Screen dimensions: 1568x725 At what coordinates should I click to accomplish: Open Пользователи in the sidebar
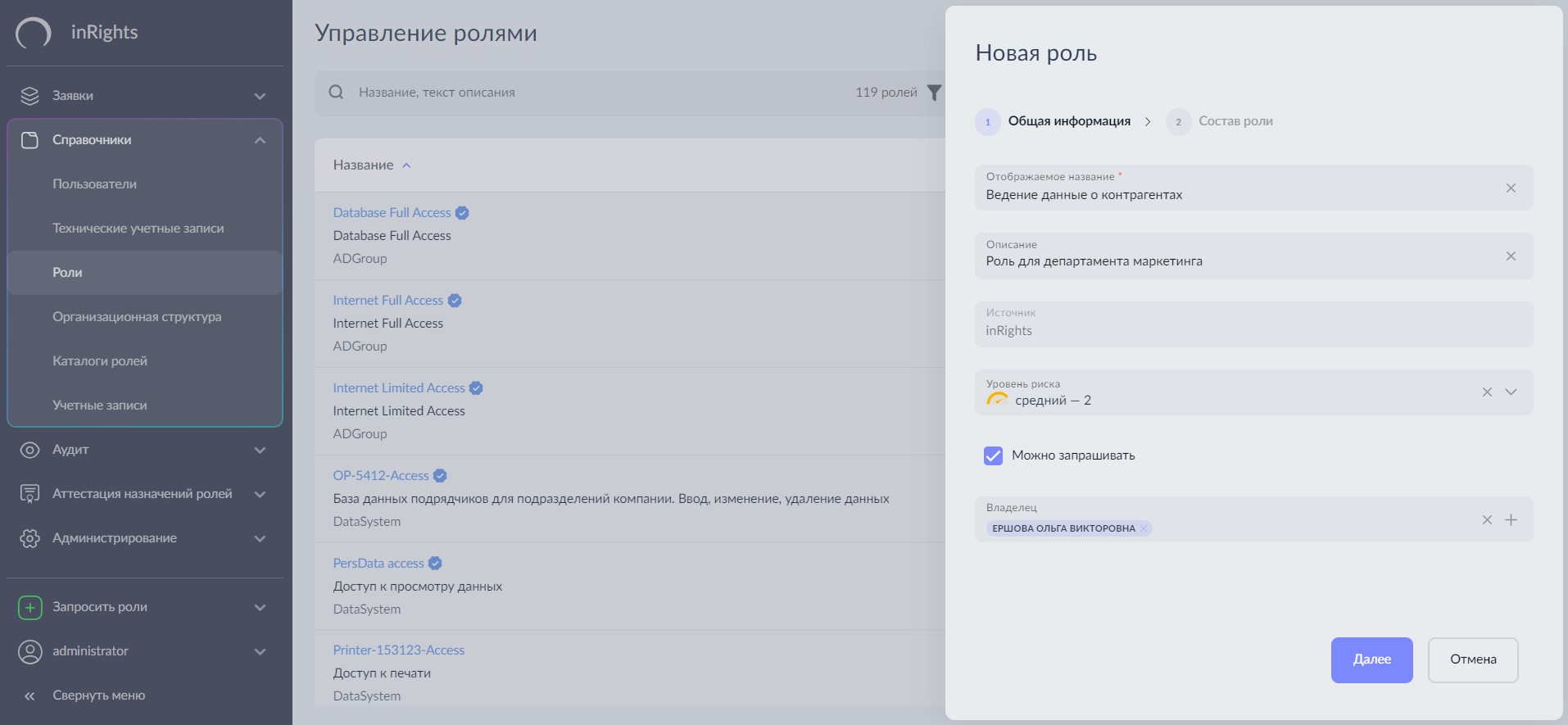click(x=94, y=184)
